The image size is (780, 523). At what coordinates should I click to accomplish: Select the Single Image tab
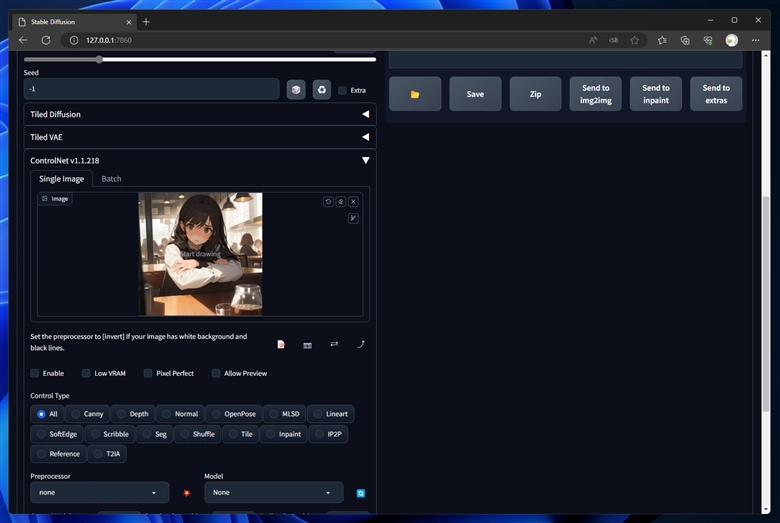[x=61, y=179]
